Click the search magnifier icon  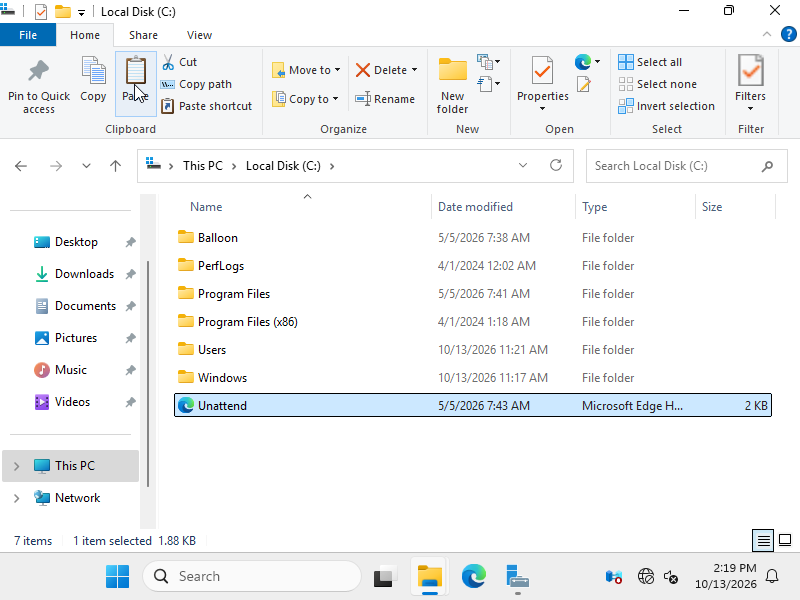[x=767, y=166]
